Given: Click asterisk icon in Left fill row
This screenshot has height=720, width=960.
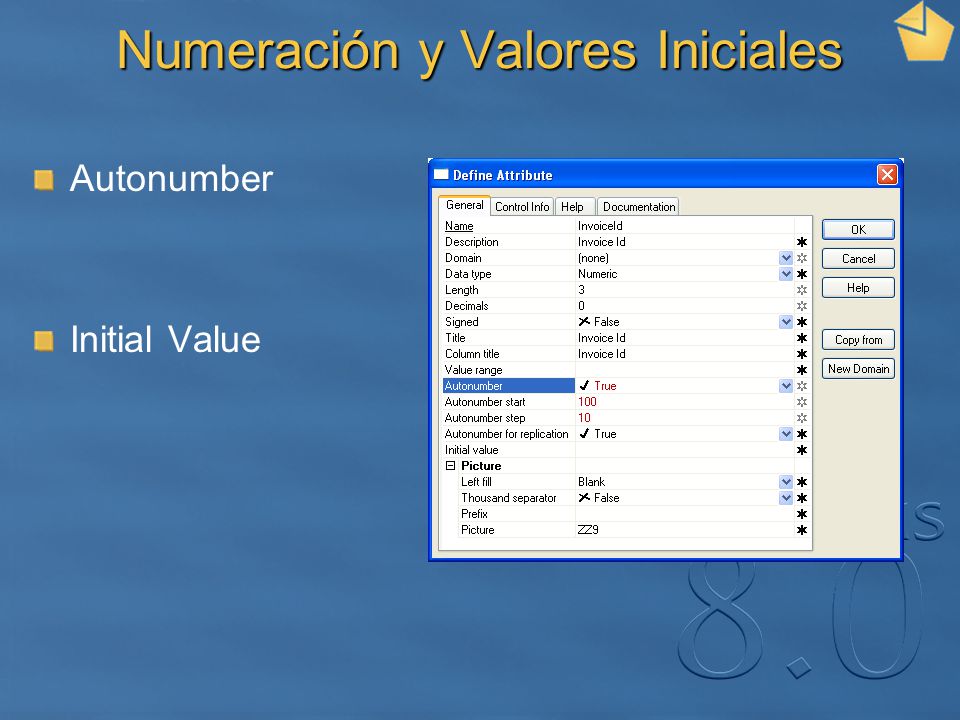Looking at the screenshot, I should point(801,482).
